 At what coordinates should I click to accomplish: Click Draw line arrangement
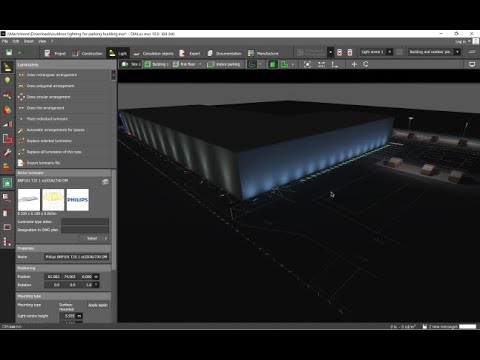(x=45, y=108)
